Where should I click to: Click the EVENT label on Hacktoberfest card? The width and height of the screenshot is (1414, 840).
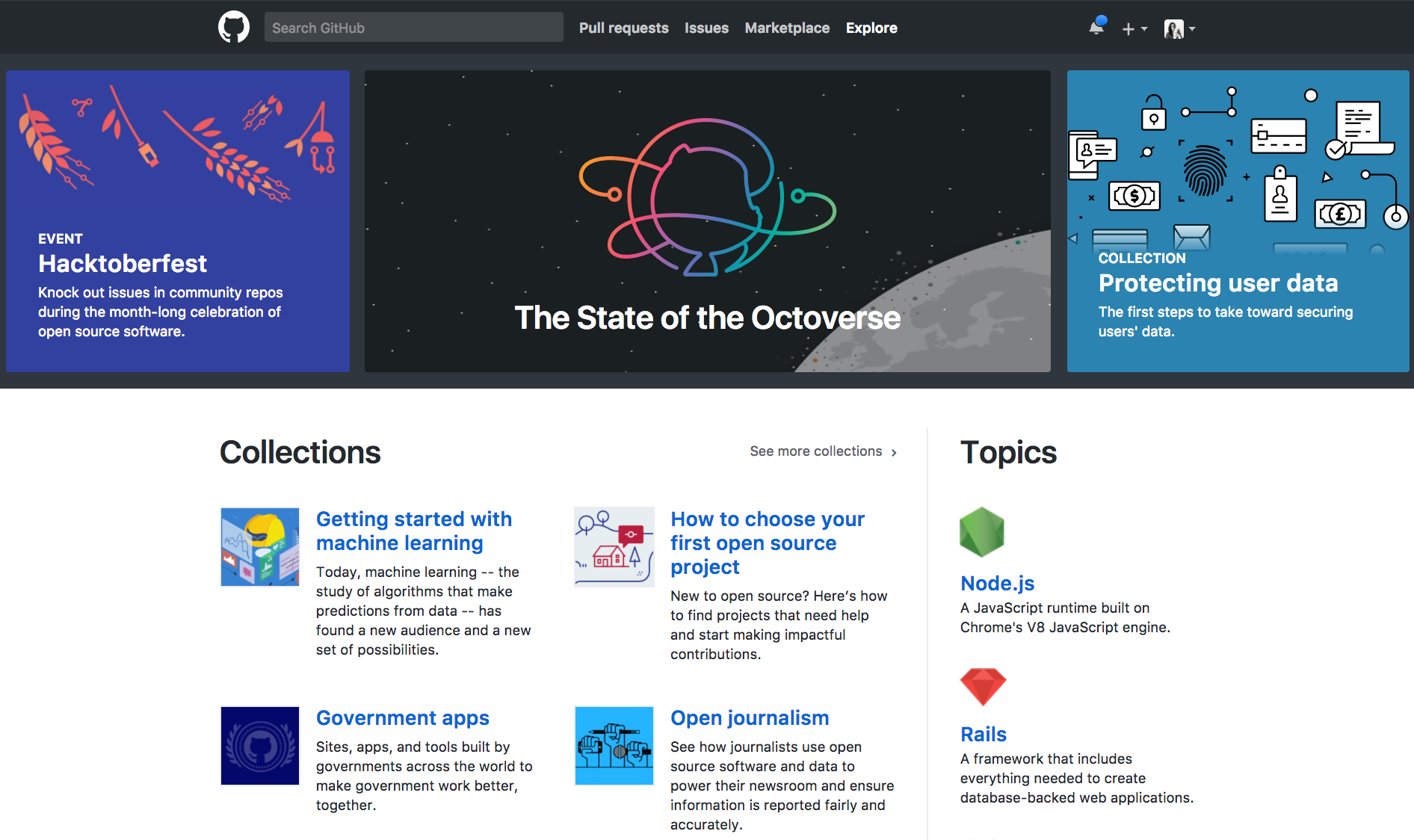(61, 239)
